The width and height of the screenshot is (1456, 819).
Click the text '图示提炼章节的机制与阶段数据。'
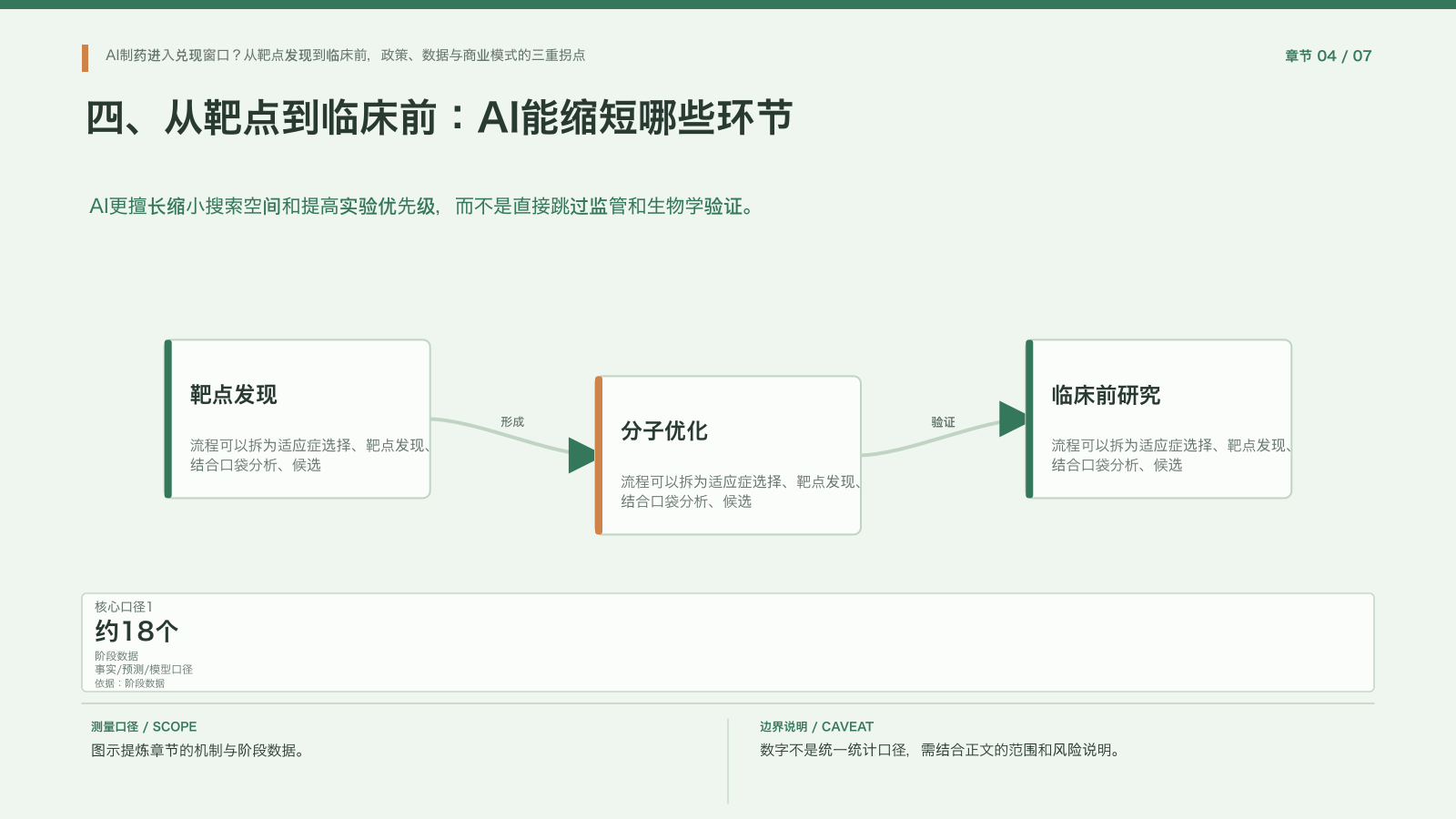point(197,751)
